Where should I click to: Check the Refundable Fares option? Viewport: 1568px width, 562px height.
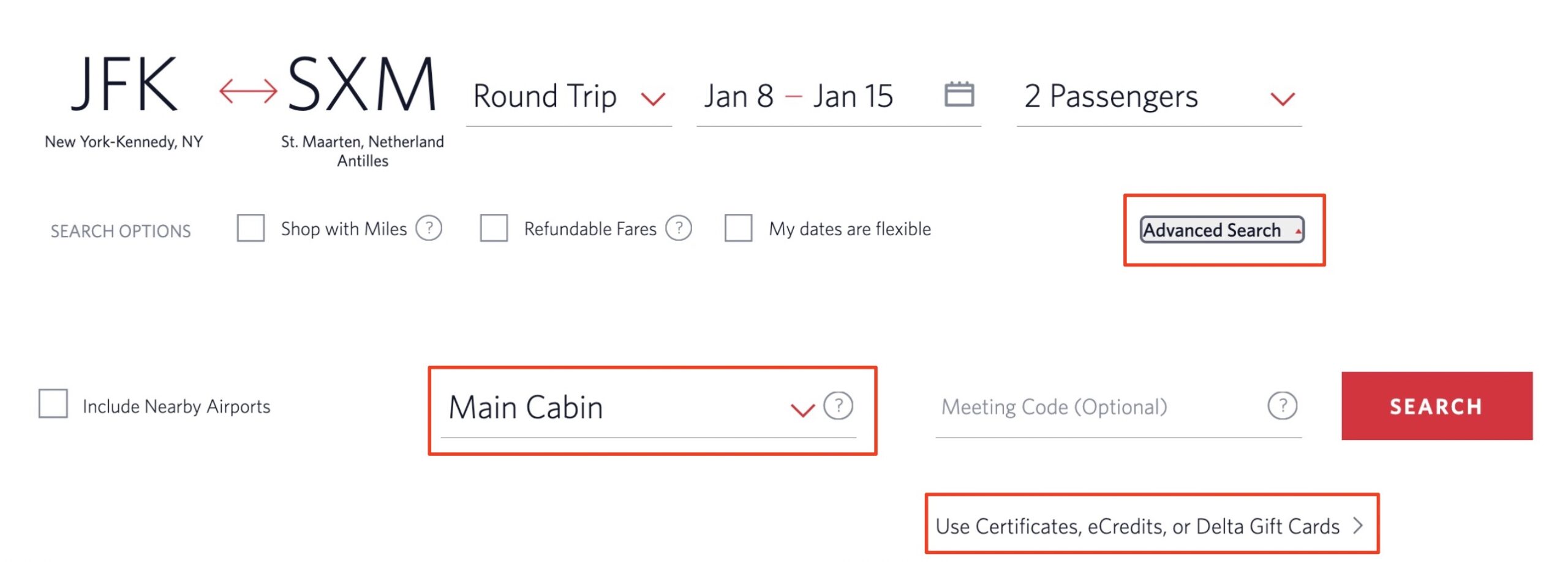pyautogui.click(x=494, y=228)
